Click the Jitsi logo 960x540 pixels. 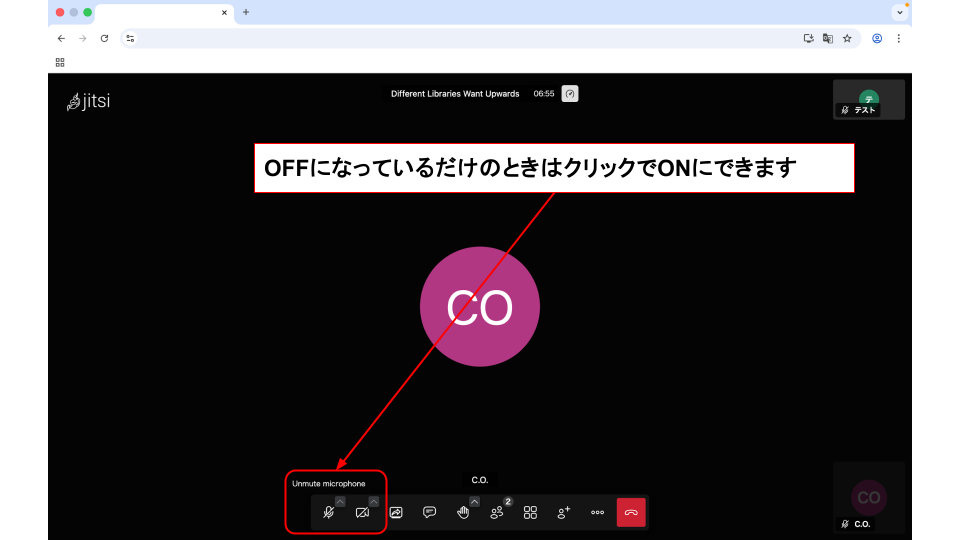click(88, 101)
